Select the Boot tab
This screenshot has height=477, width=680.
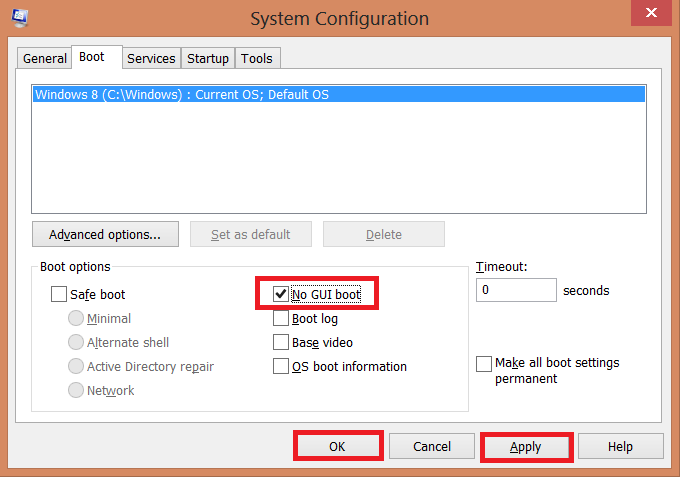tap(92, 58)
